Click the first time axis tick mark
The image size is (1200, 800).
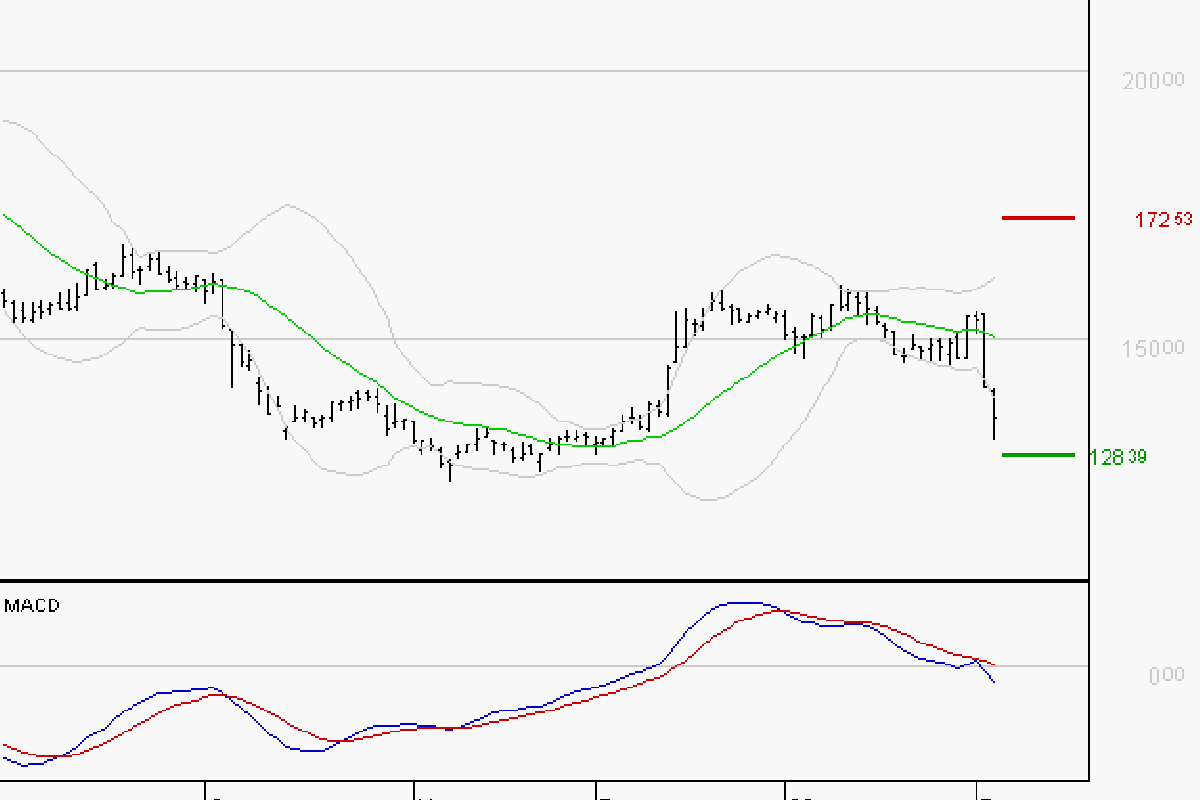click(206, 790)
